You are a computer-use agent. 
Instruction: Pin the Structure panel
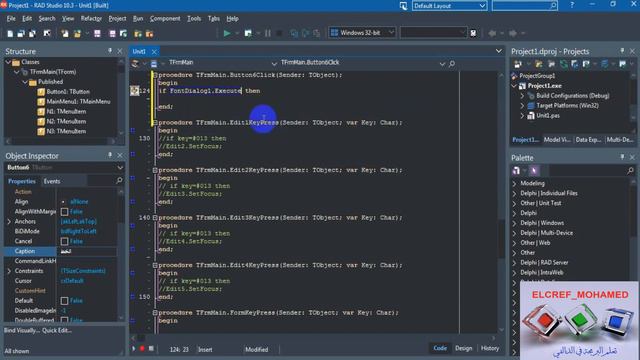[x=110, y=51]
